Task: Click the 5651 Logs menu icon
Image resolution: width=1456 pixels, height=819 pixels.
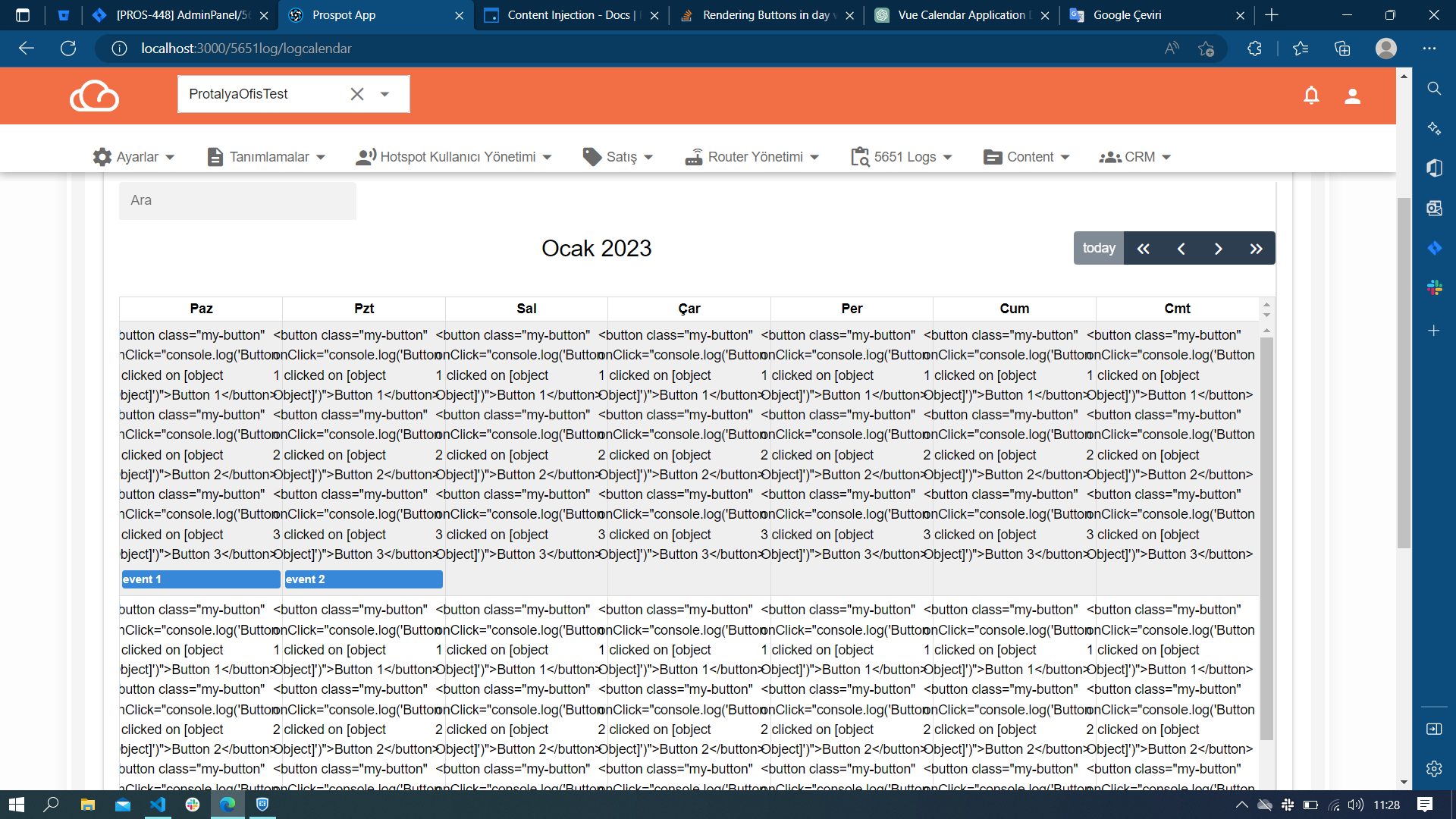Action: 857,156
